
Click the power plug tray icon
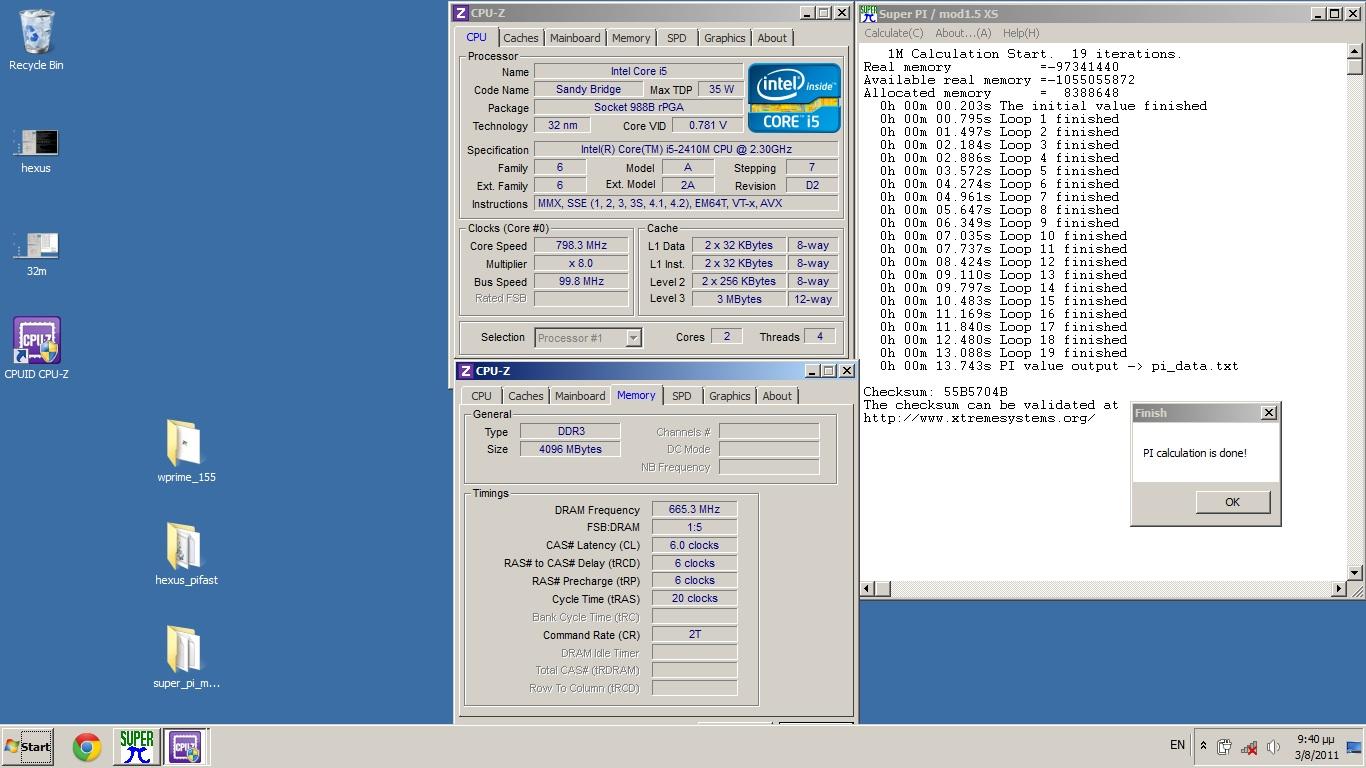pyautogui.click(x=1224, y=746)
